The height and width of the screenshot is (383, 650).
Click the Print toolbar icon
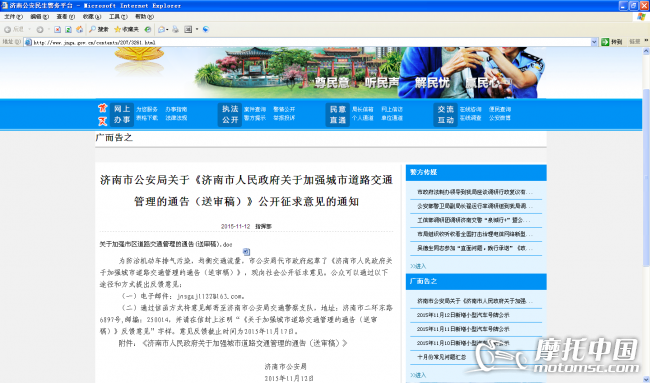[x=176, y=29]
